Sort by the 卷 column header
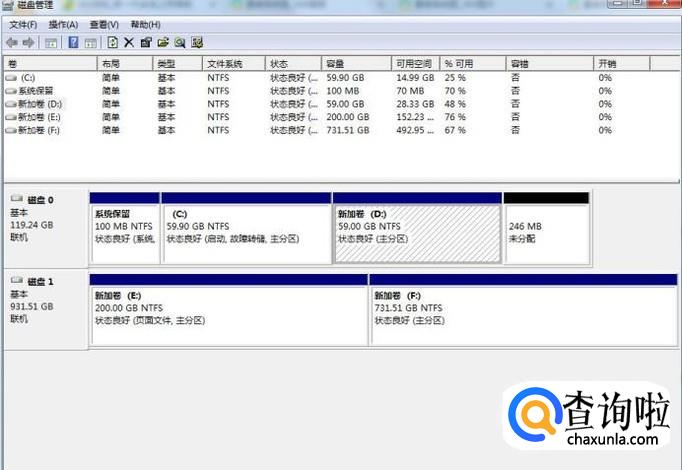 pyautogui.click(x=50, y=64)
